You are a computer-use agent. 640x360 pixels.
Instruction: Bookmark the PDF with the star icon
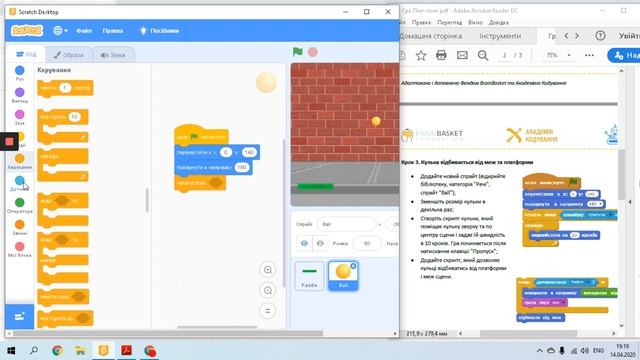[x=421, y=55]
